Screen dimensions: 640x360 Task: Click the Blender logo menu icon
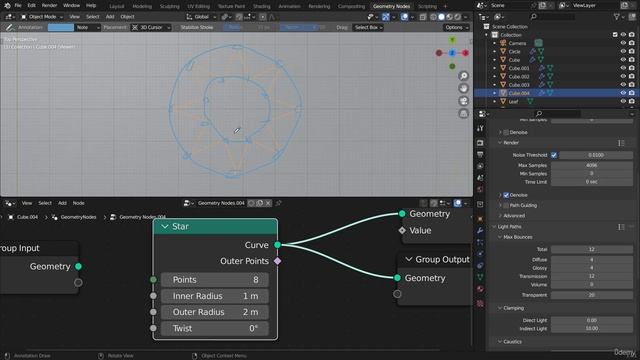click(x=7, y=6)
